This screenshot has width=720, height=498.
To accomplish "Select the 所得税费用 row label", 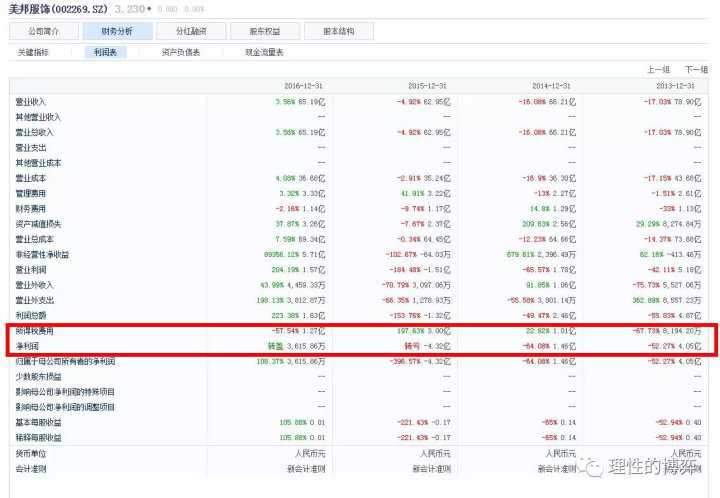I will pos(34,331).
